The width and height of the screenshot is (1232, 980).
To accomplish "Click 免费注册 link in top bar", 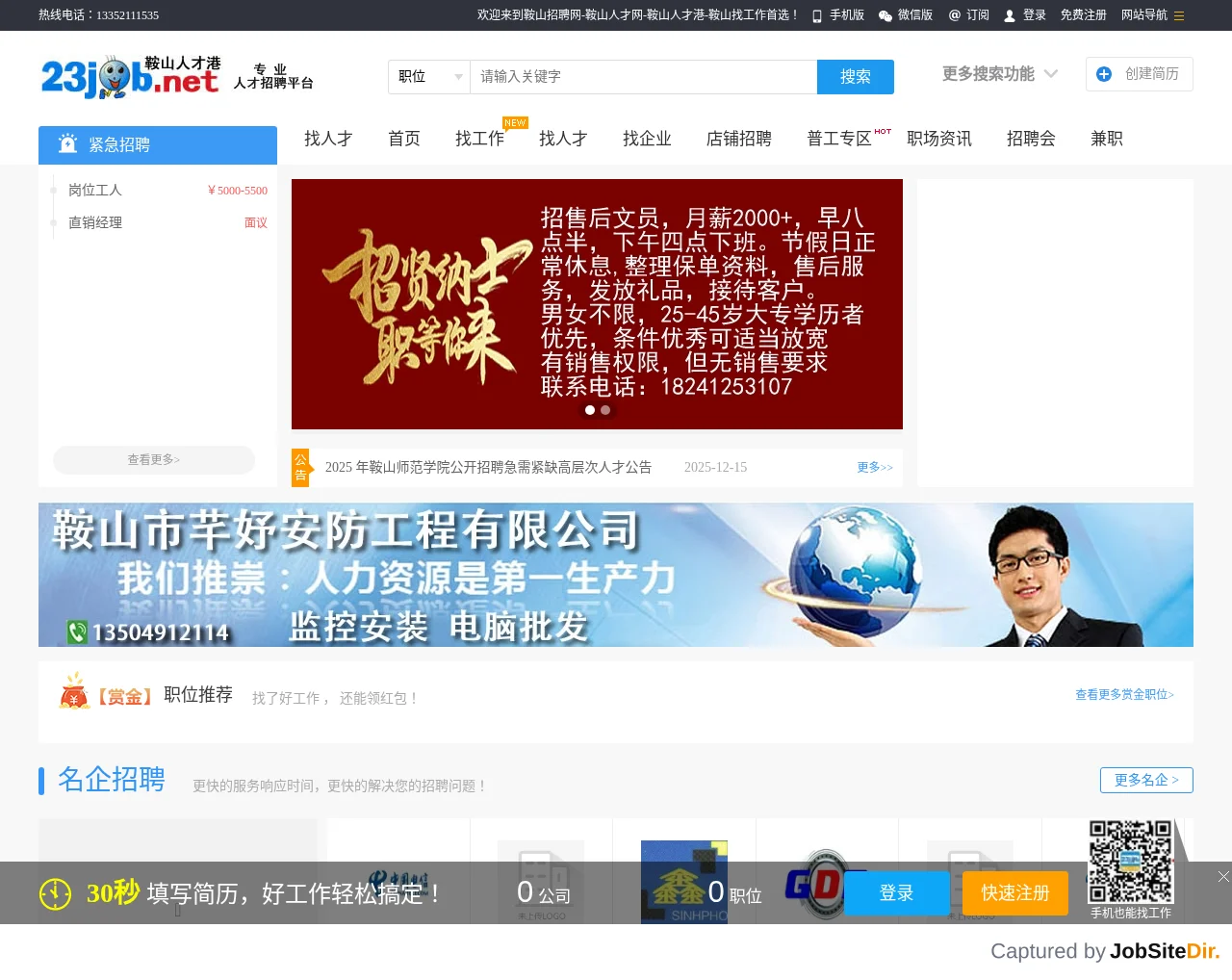I will (1084, 15).
